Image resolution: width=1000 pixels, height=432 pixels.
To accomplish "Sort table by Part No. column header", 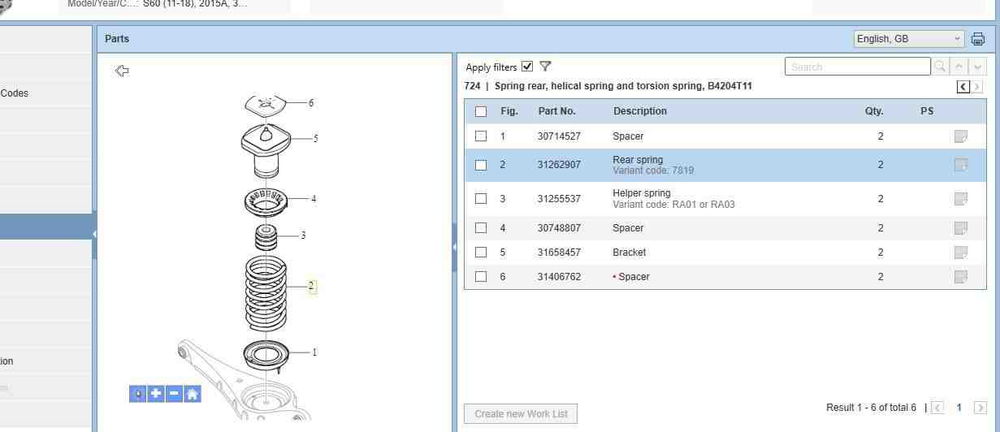I will (x=557, y=112).
